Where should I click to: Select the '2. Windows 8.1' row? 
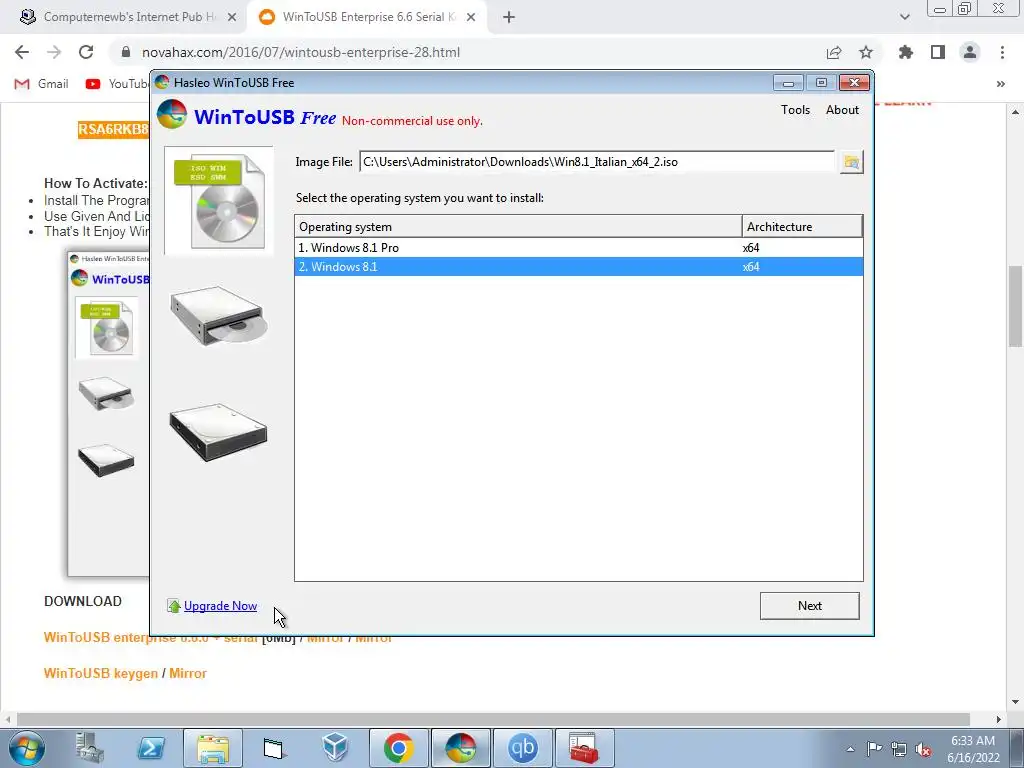tap(579, 266)
